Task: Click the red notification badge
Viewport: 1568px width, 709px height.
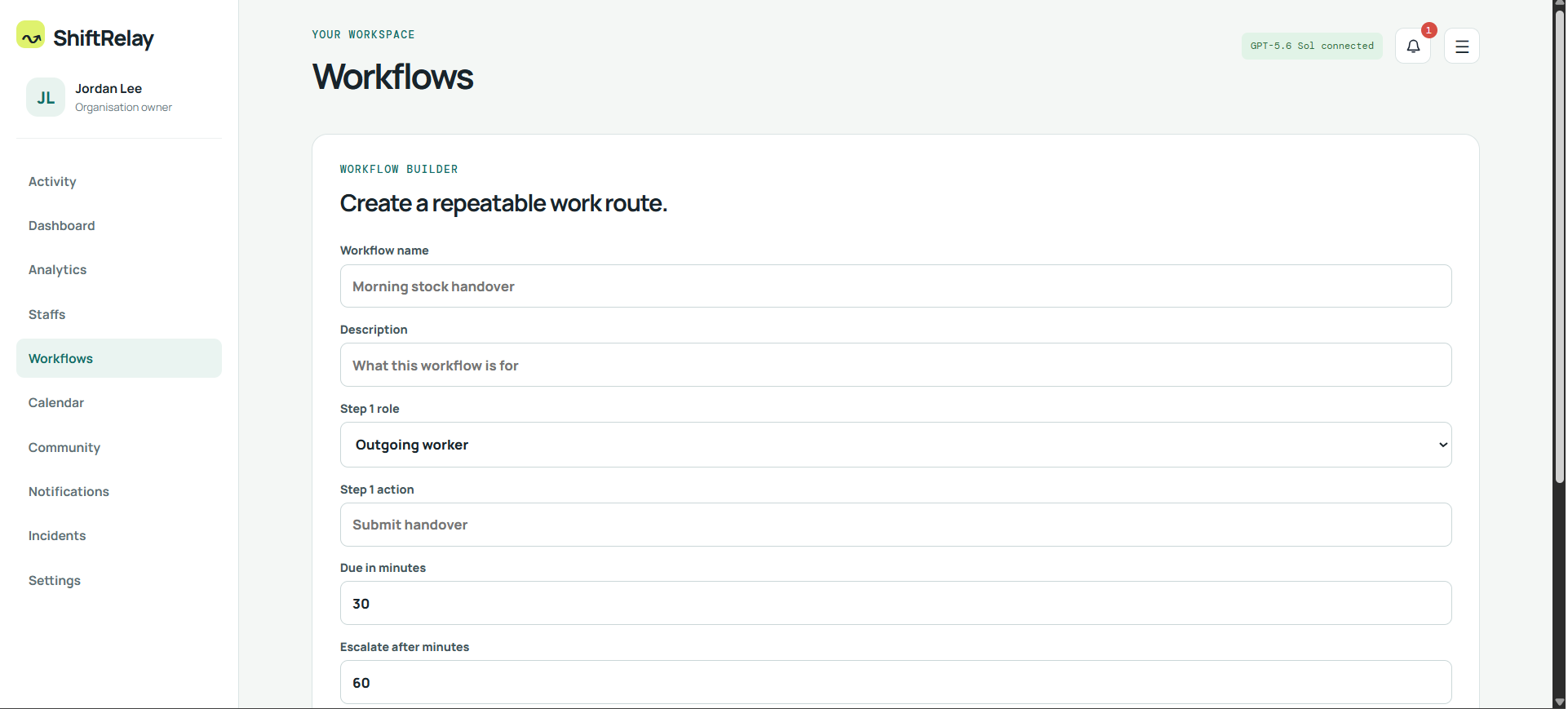Action: 1428,30
